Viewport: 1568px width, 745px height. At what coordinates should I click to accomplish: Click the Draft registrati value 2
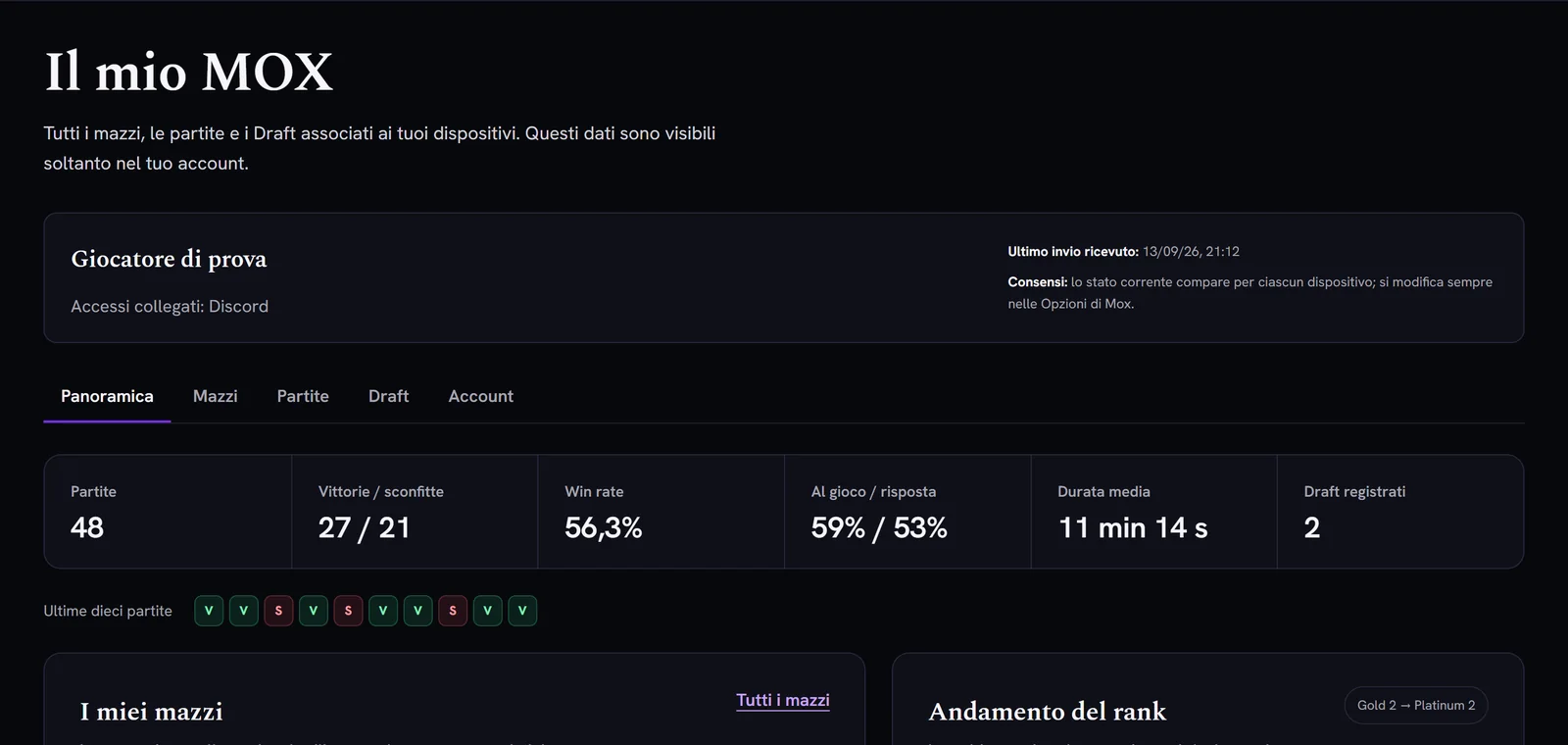[x=1312, y=527]
